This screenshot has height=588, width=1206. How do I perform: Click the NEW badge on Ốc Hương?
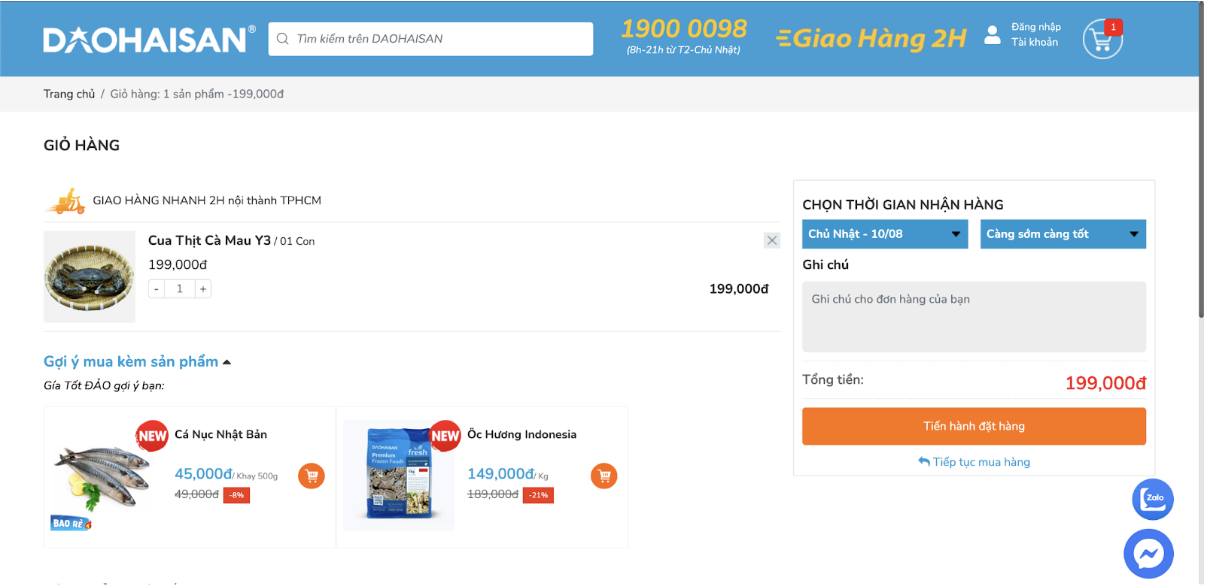tap(445, 436)
